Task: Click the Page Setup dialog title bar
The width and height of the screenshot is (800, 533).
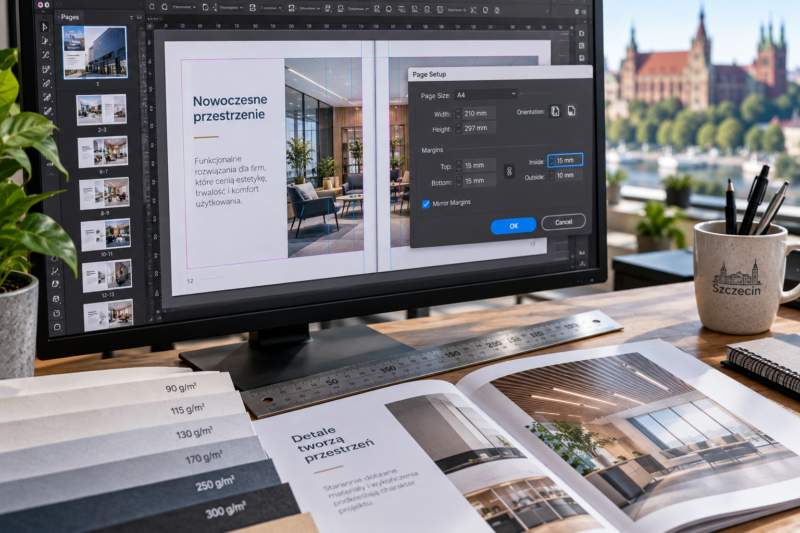Action: coord(500,73)
